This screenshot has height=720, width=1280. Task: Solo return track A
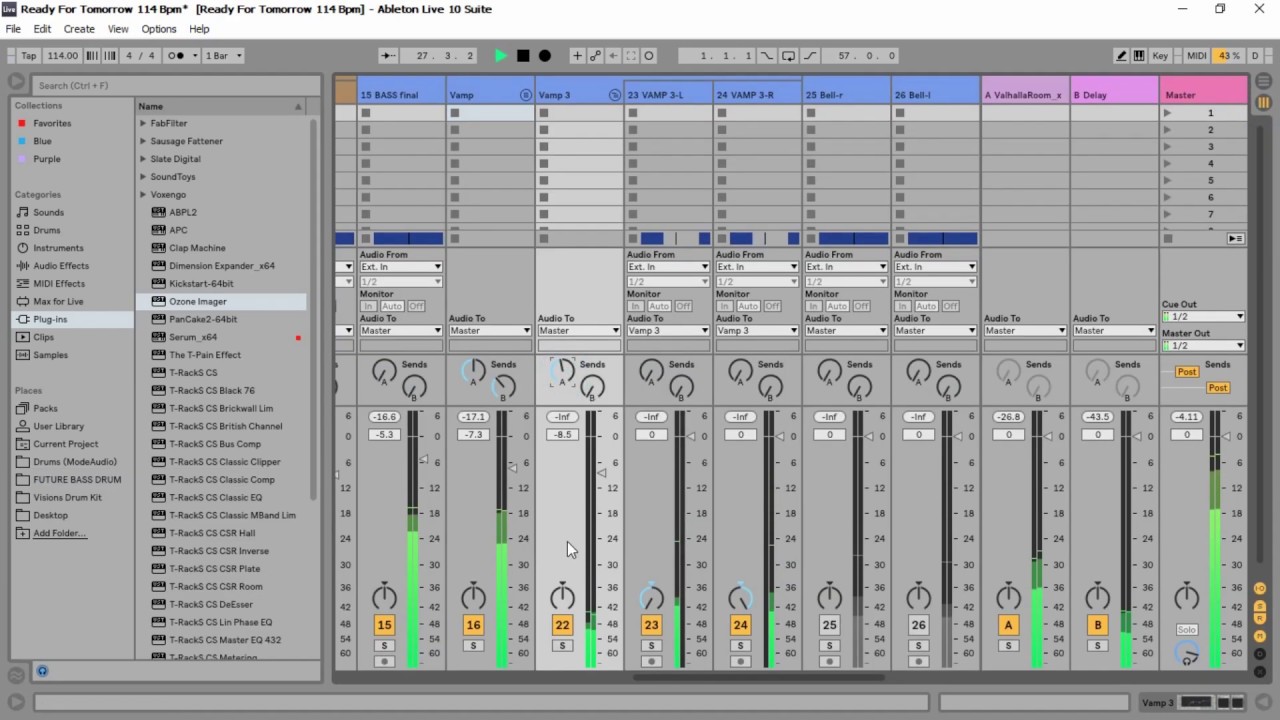pos(1008,646)
